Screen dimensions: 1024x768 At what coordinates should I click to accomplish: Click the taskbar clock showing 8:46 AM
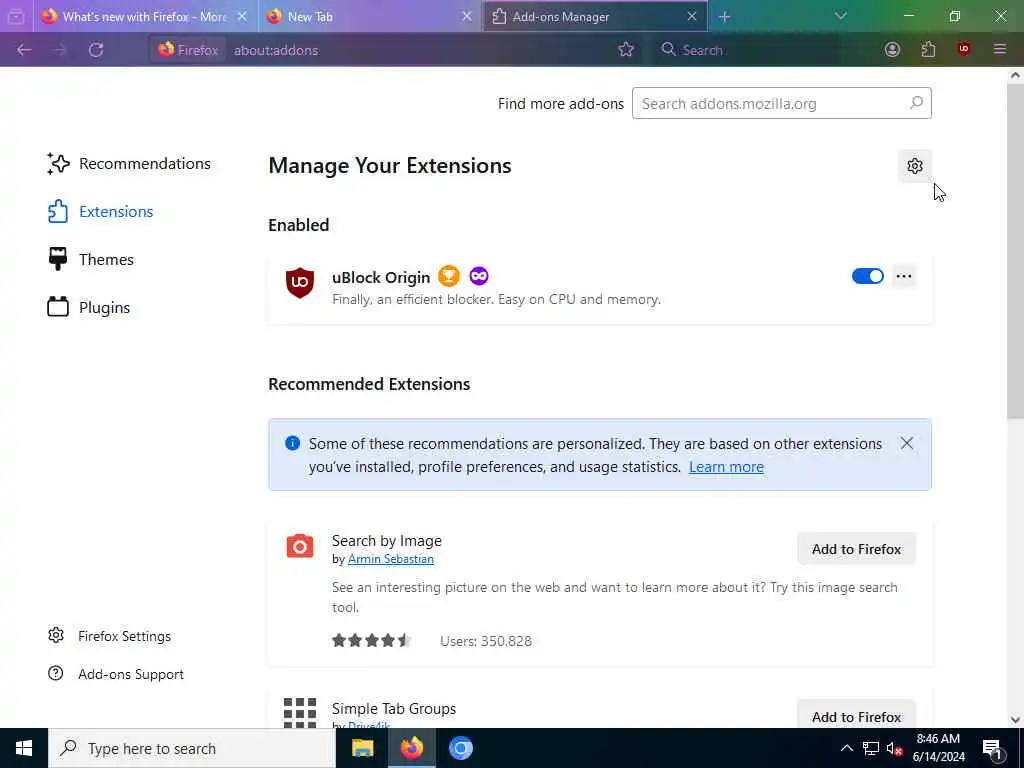tap(938, 748)
